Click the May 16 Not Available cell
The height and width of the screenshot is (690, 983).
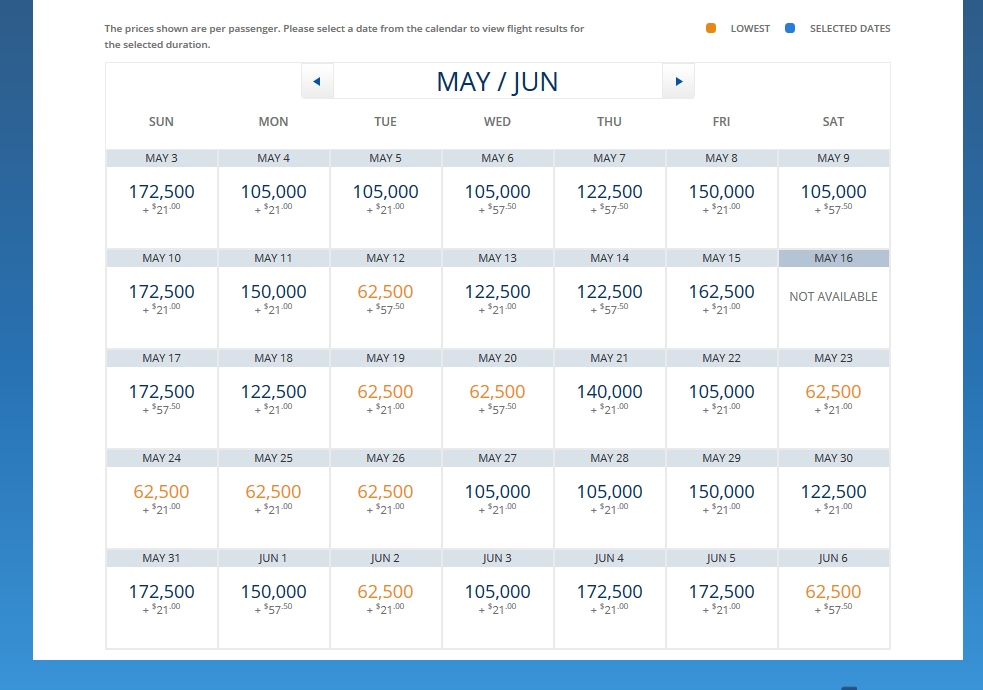click(x=833, y=297)
